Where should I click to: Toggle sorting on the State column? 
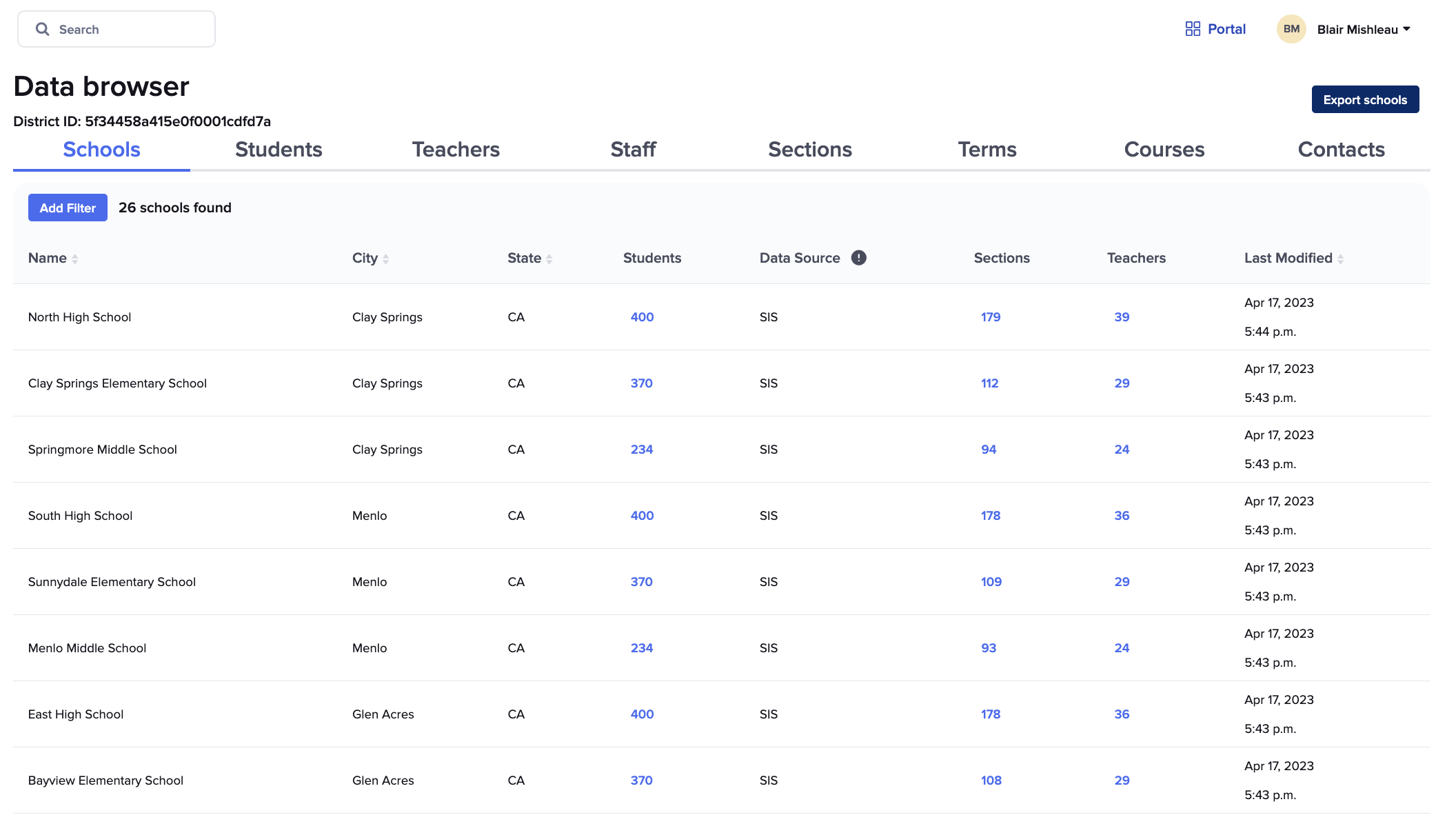549,258
